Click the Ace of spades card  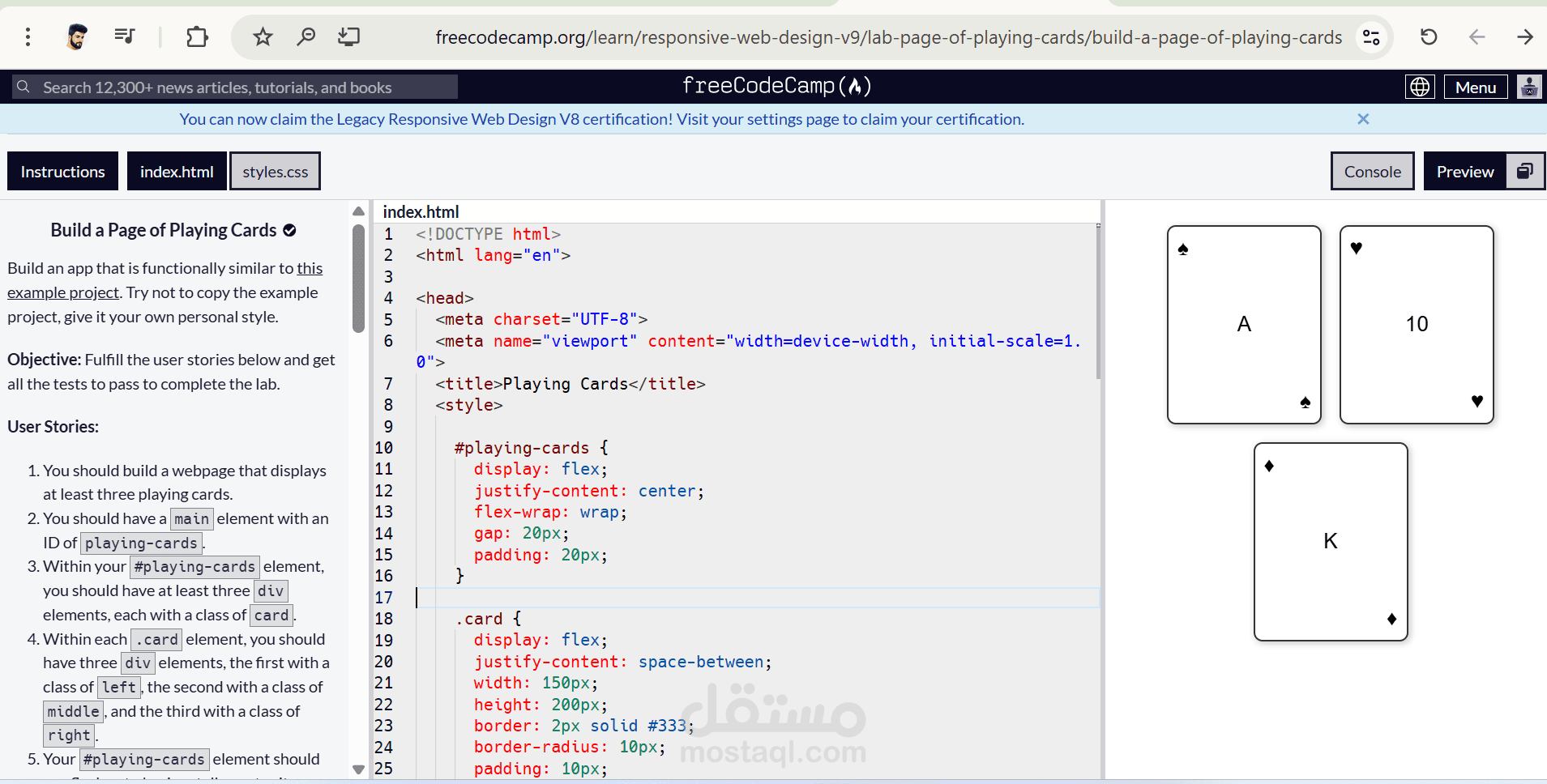1244,325
